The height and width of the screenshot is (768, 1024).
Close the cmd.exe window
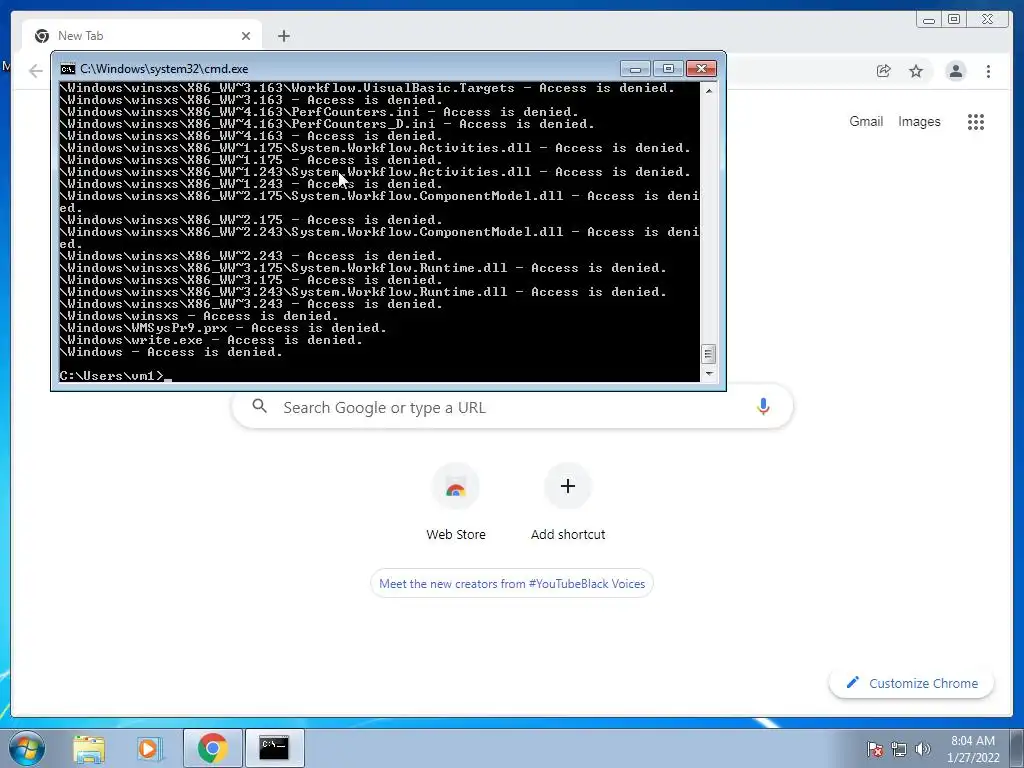pyautogui.click(x=701, y=68)
